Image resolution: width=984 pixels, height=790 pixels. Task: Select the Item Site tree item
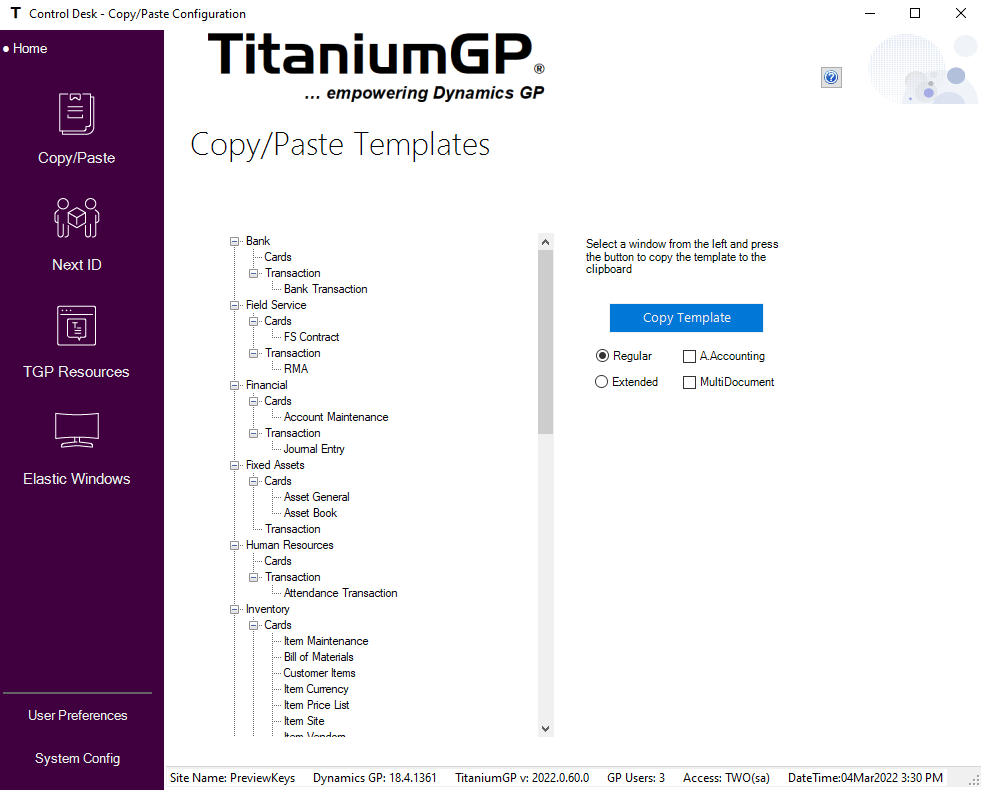[x=304, y=721]
